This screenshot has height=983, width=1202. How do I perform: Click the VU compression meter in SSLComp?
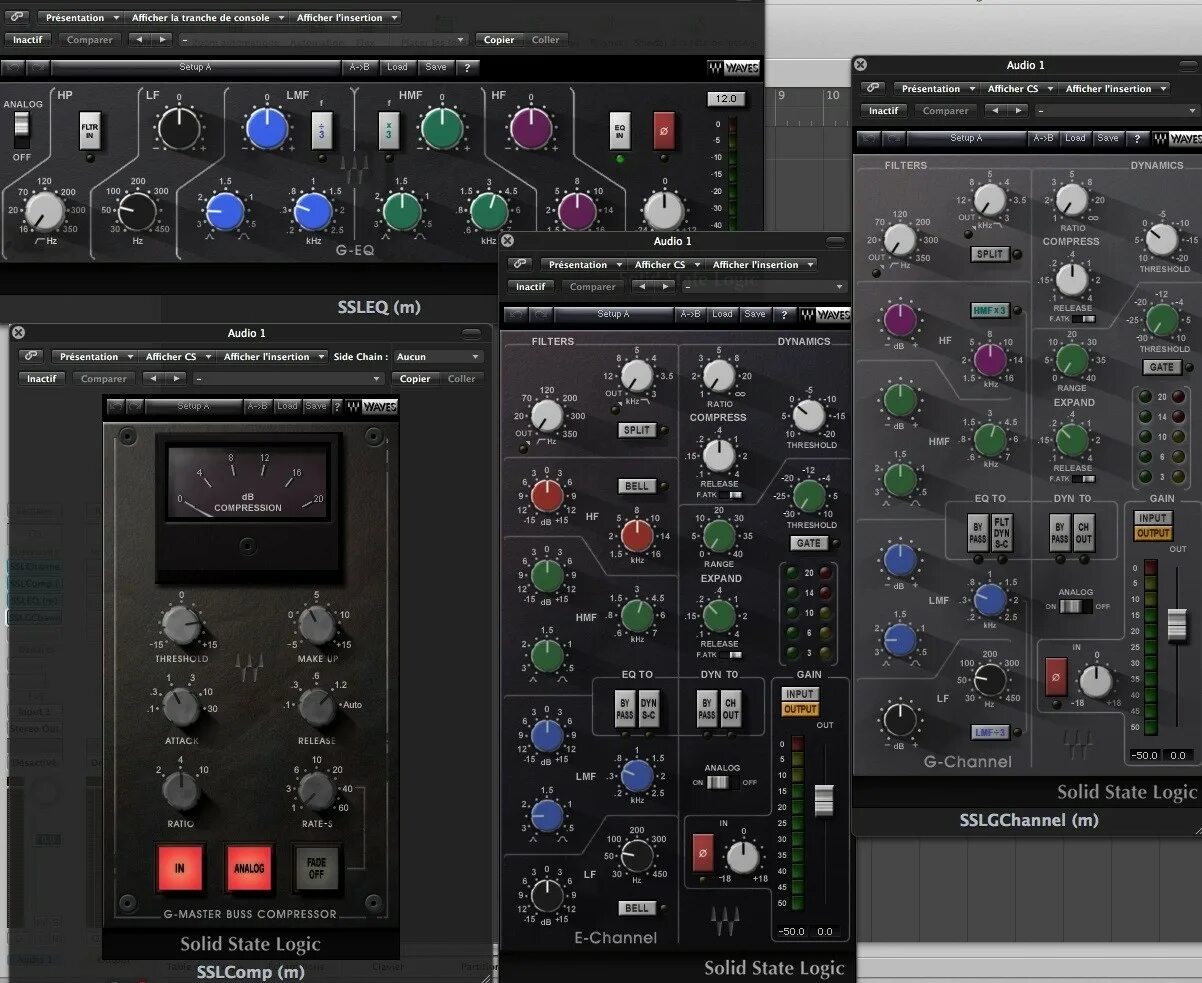247,484
